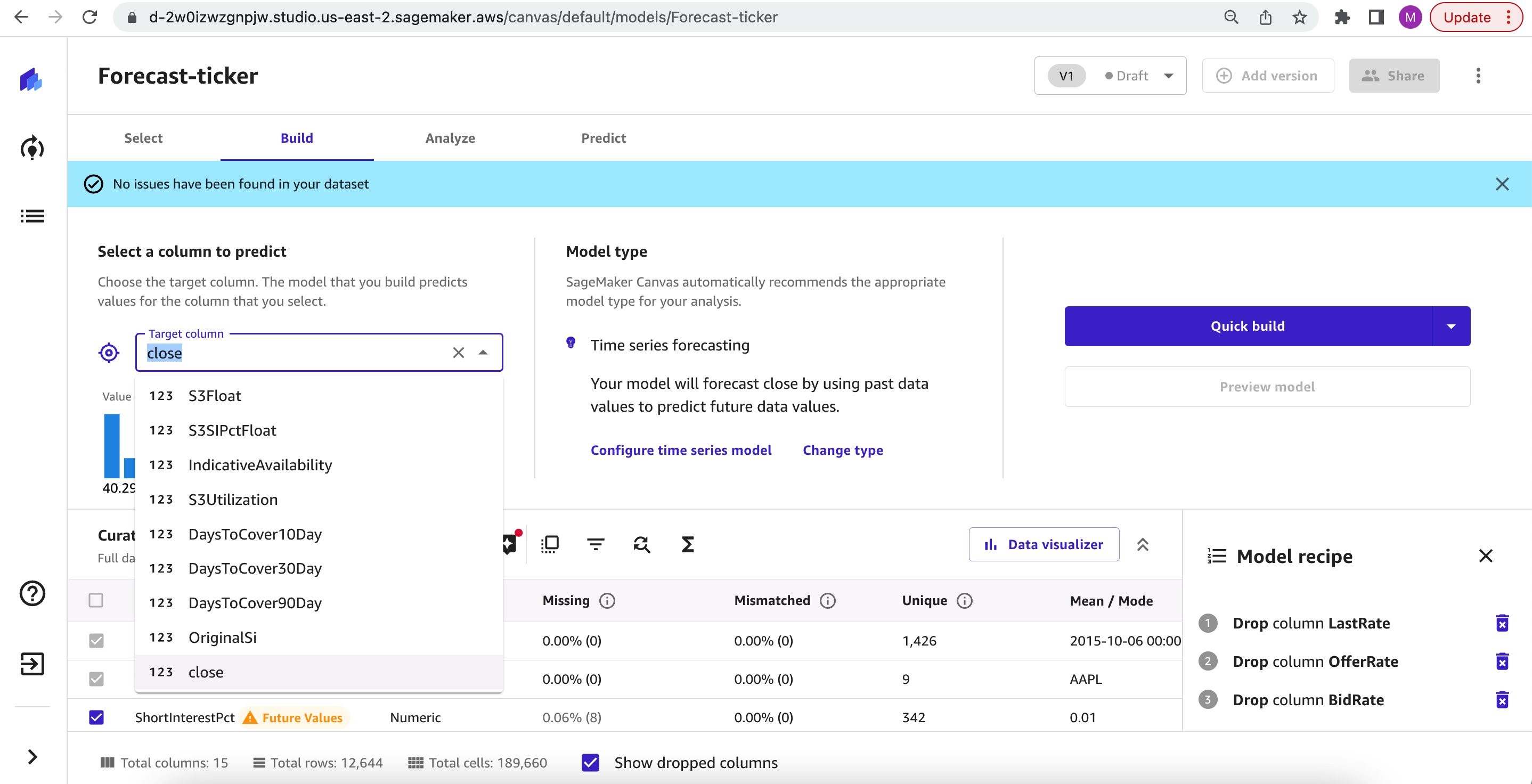Open the Data visualizer
The width and height of the screenshot is (1532, 784).
[x=1044, y=544]
